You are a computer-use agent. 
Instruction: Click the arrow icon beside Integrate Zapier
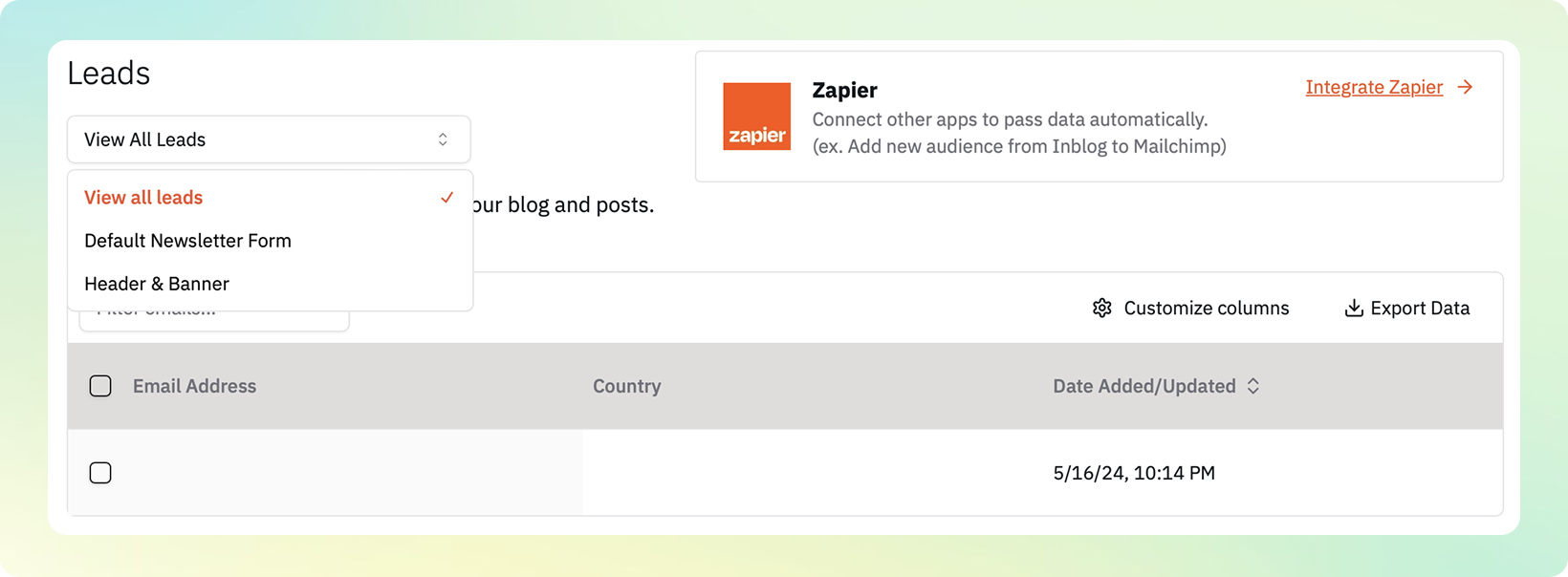tap(1465, 87)
